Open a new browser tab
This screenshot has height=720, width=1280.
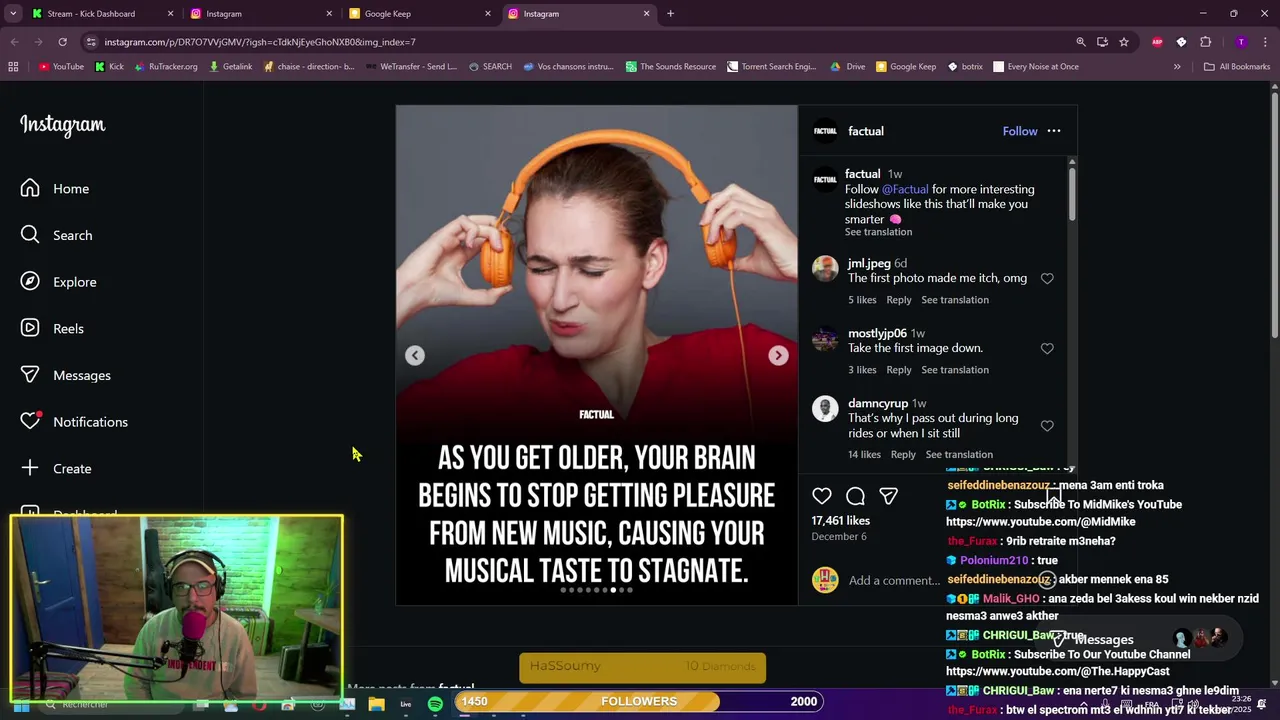pos(670,14)
